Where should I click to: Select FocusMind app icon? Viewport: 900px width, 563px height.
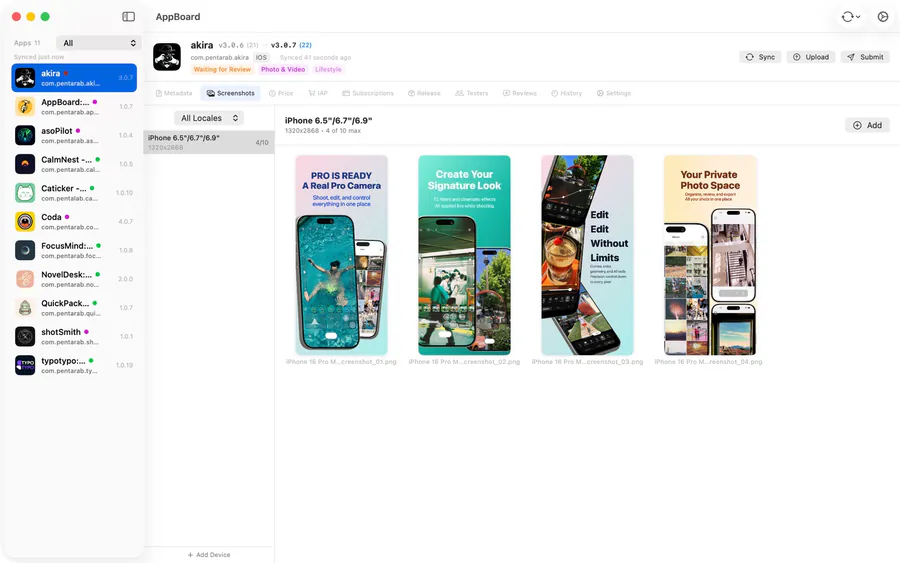coord(25,250)
